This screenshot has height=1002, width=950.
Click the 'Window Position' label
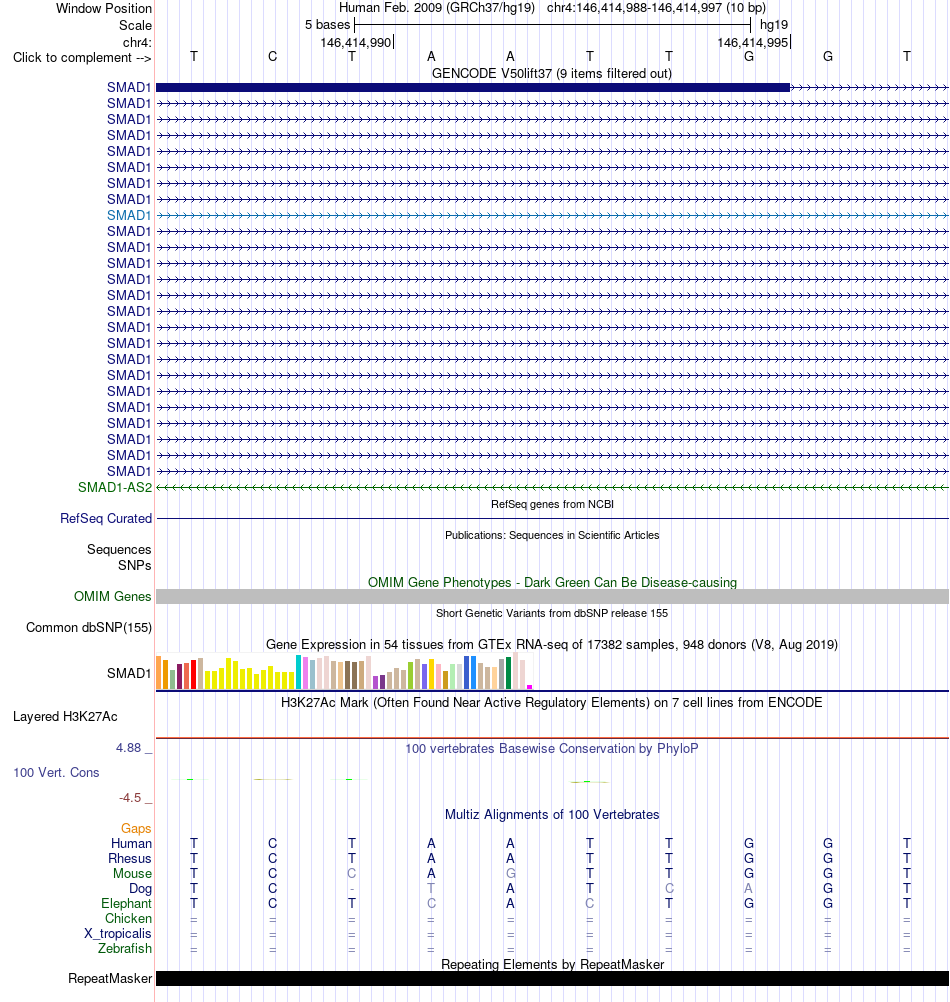[x=104, y=8]
